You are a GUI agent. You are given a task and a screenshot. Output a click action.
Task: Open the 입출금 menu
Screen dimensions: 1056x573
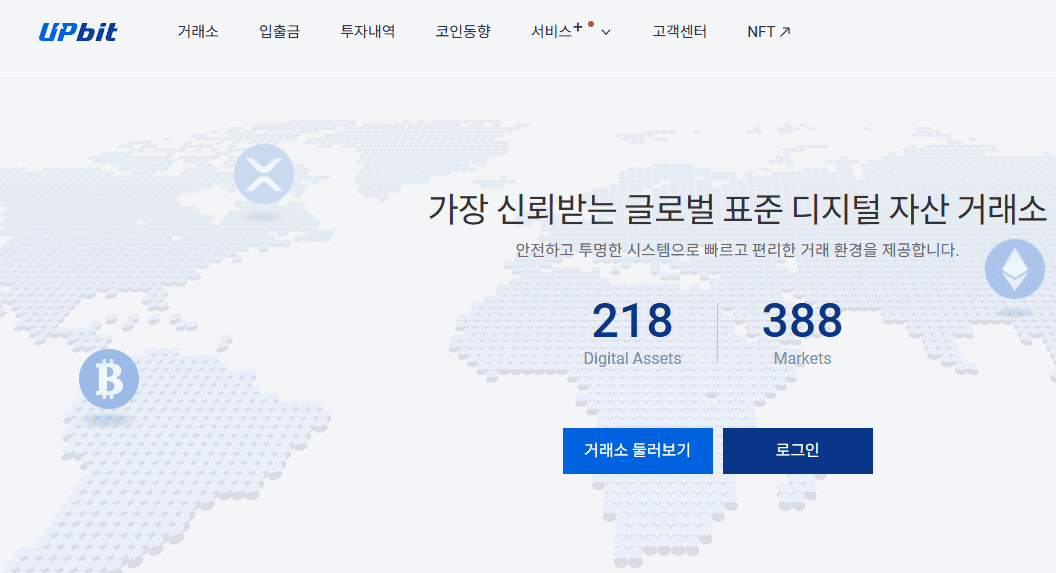coord(279,32)
